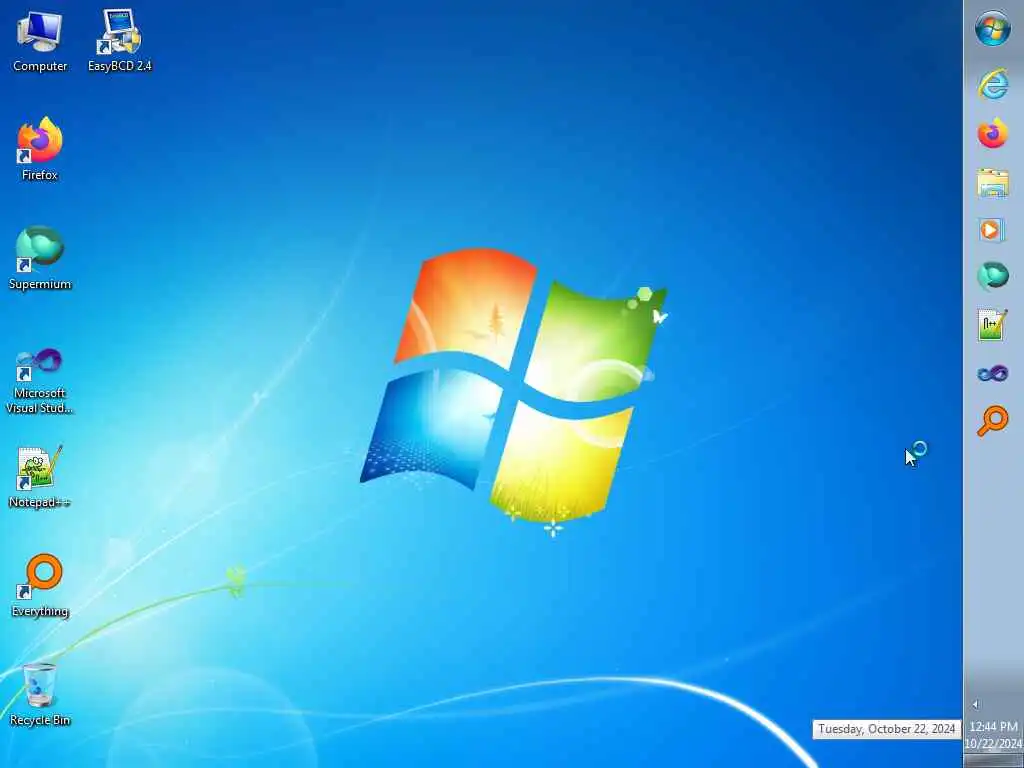
Task: Select the 'Supermium' label text
Action: [x=40, y=284]
